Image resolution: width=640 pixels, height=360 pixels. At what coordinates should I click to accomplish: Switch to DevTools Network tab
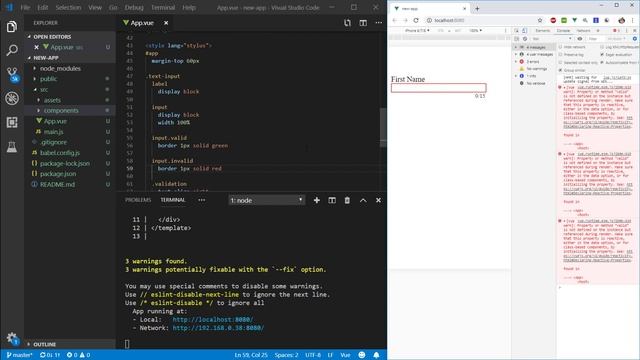[583, 31]
